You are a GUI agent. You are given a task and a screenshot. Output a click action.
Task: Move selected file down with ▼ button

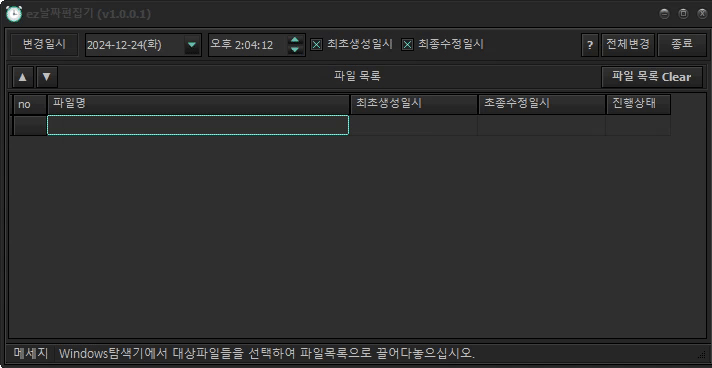[x=47, y=77]
